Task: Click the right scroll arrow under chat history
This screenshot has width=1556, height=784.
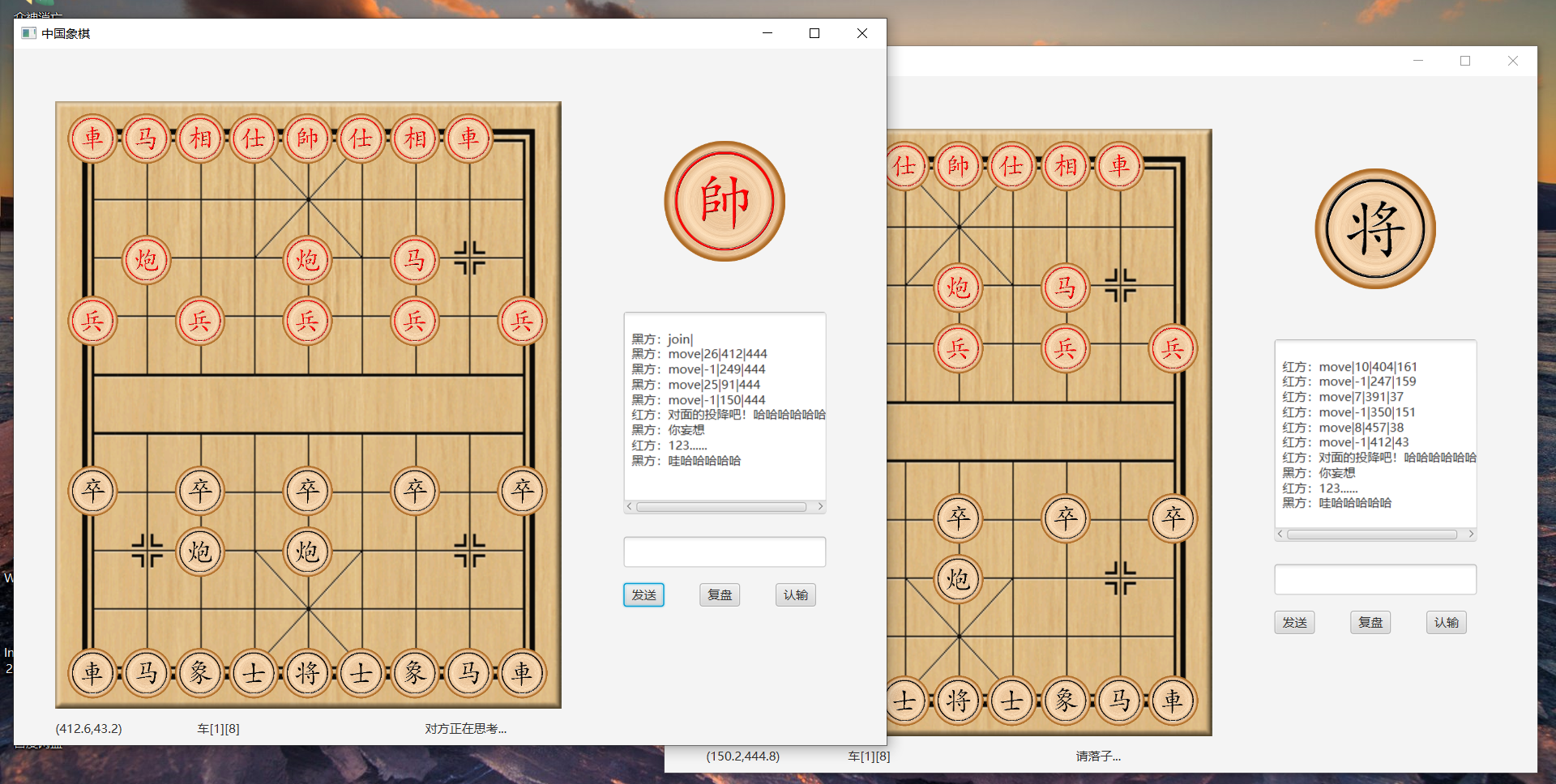Action: [820, 506]
